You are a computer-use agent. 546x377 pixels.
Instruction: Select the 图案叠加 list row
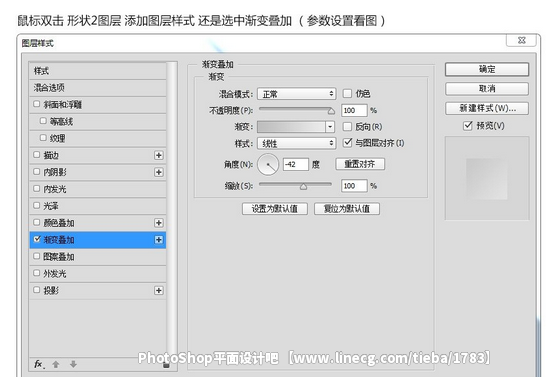(98, 257)
